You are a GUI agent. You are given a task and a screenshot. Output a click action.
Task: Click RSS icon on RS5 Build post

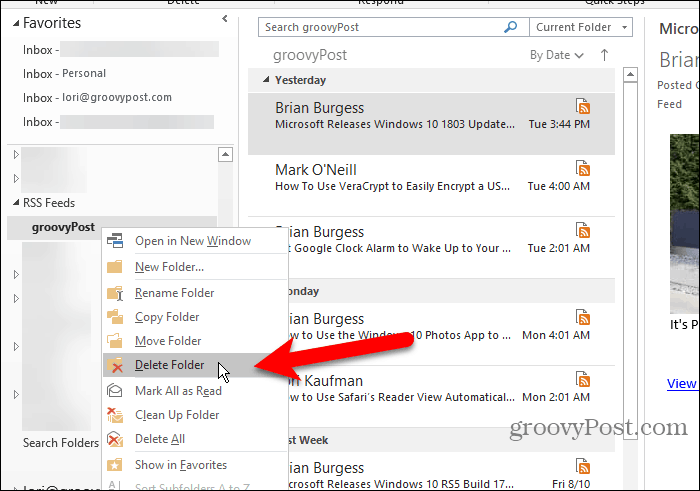(x=583, y=466)
